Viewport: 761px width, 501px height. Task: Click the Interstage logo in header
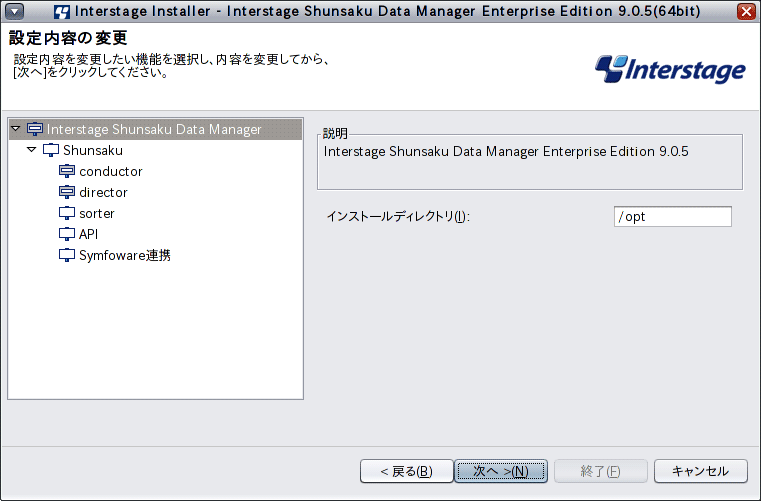tap(670, 69)
